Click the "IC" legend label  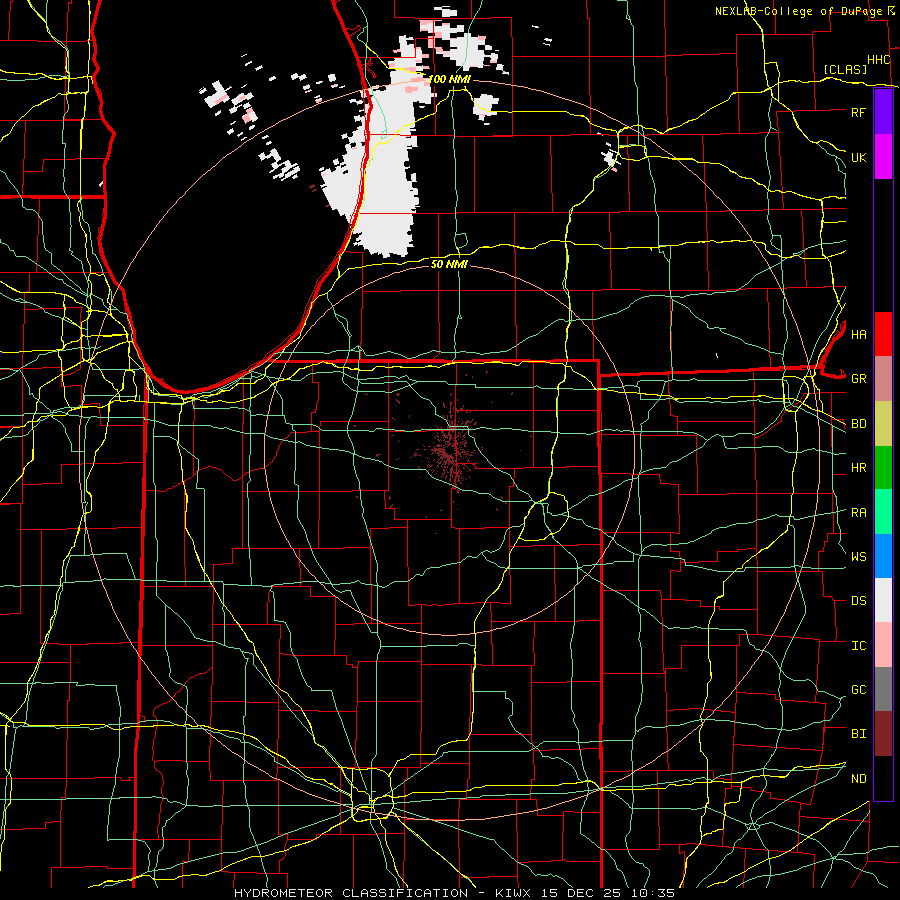pyautogui.click(x=858, y=646)
